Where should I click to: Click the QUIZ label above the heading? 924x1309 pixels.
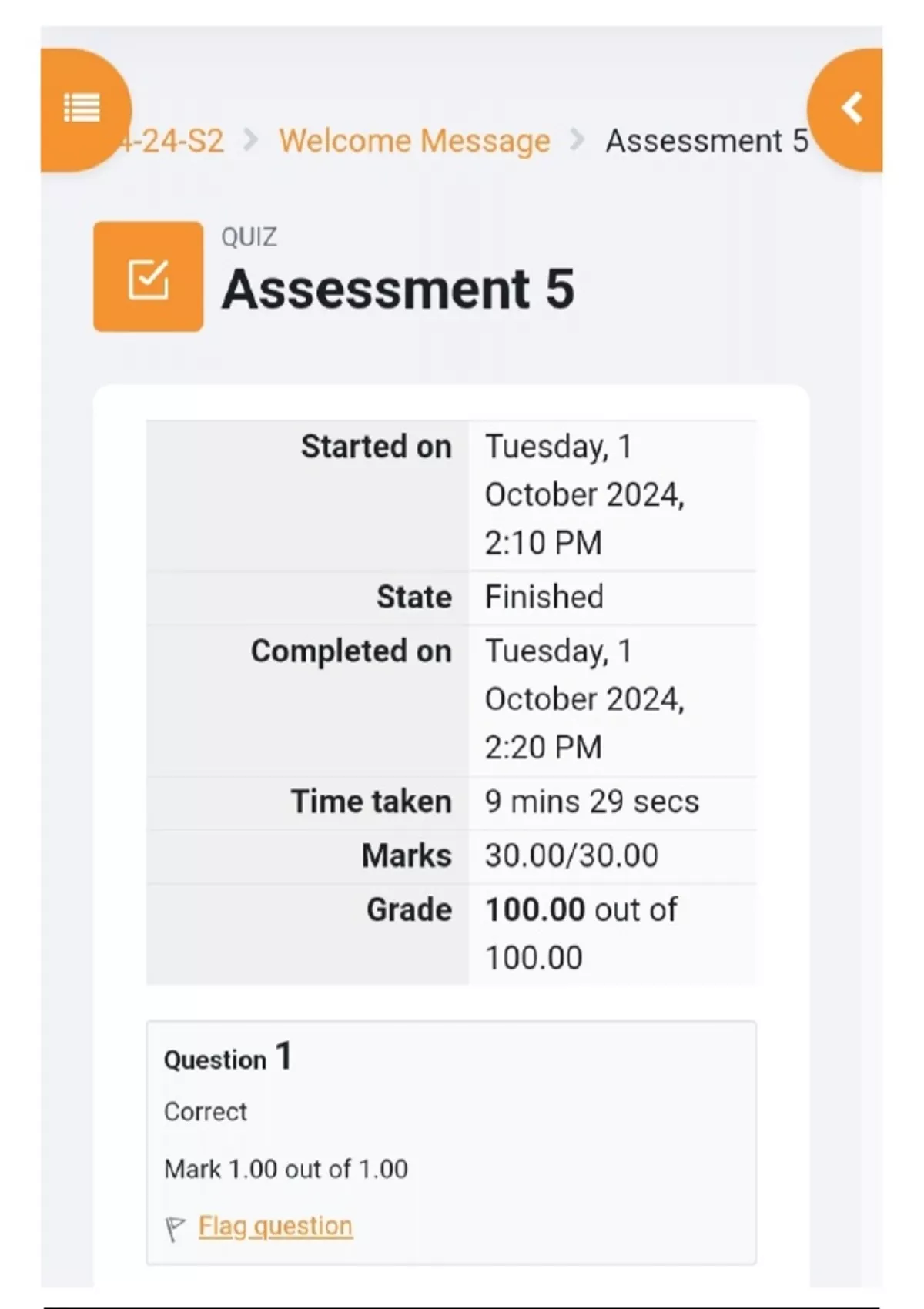249,237
